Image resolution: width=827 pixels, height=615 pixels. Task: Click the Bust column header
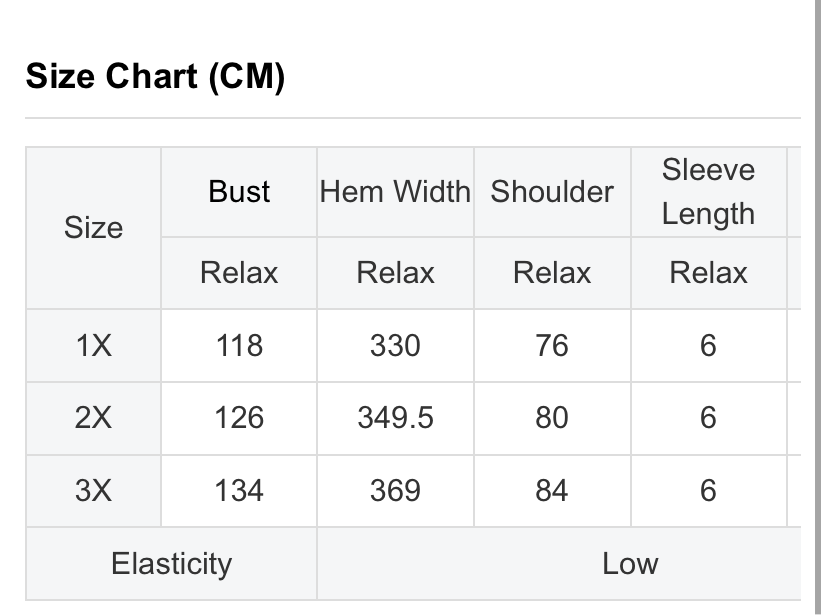(x=239, y=191)
